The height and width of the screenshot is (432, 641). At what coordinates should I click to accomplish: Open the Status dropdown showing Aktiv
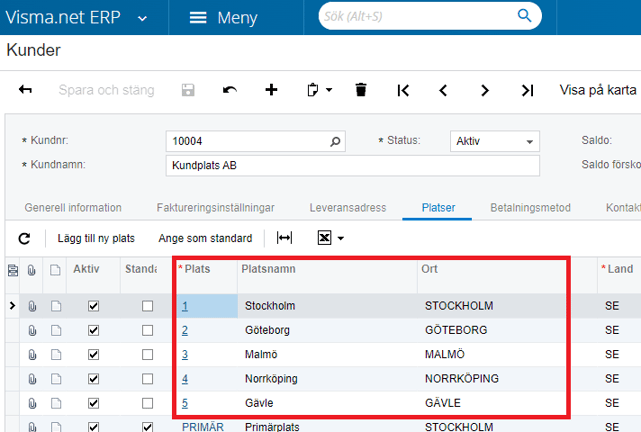pos(495,141)
